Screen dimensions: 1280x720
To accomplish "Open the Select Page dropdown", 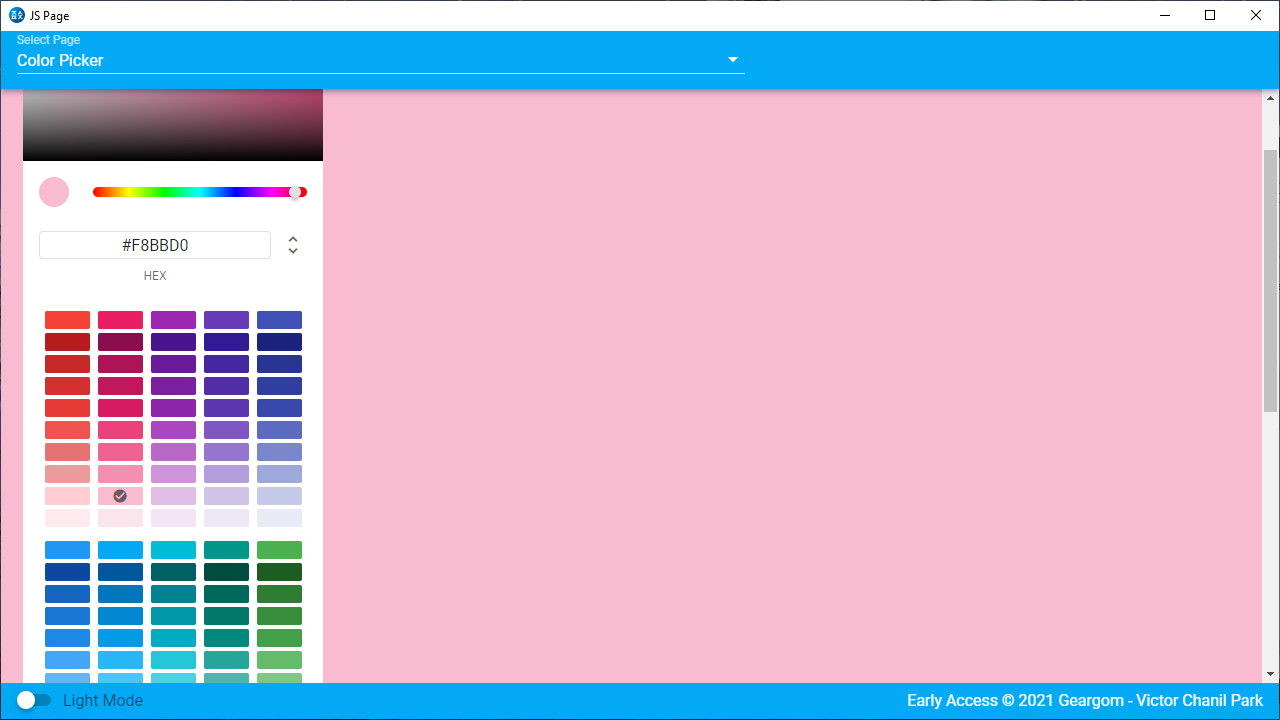I will (x=380, y=60).
